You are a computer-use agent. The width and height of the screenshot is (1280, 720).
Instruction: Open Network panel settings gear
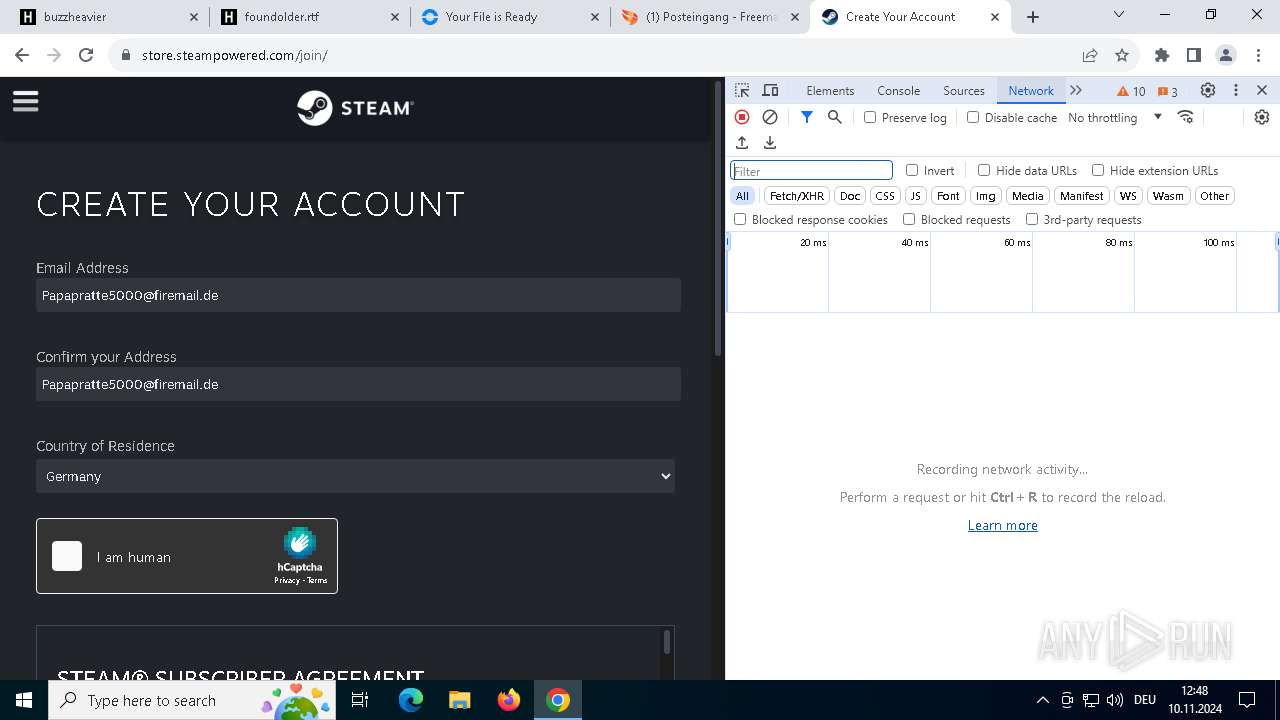point(1262,117)
